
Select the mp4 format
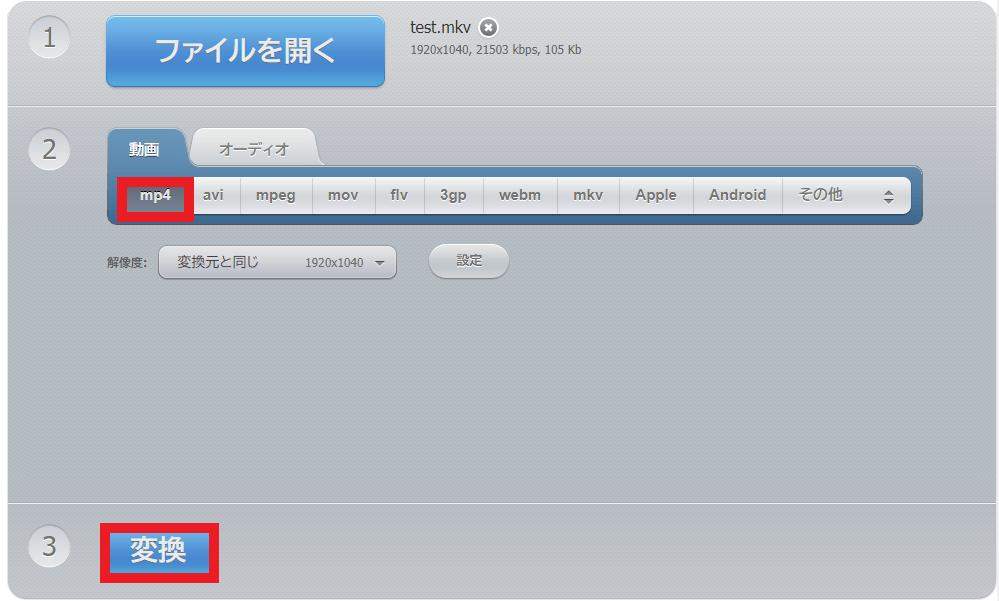tap(155, 195)
